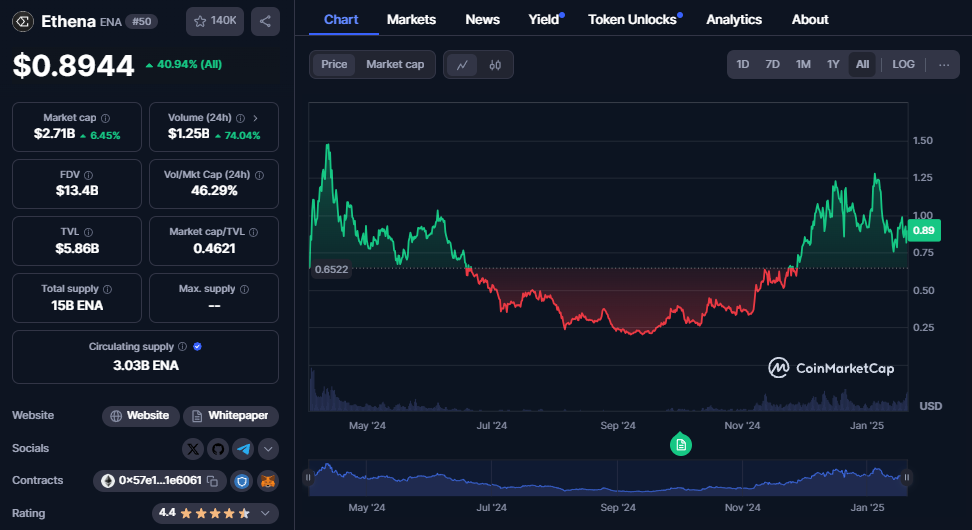Open the X (Twitter) social link
The width and height of the screenshot is (972, 530).
tap(193, 449)
